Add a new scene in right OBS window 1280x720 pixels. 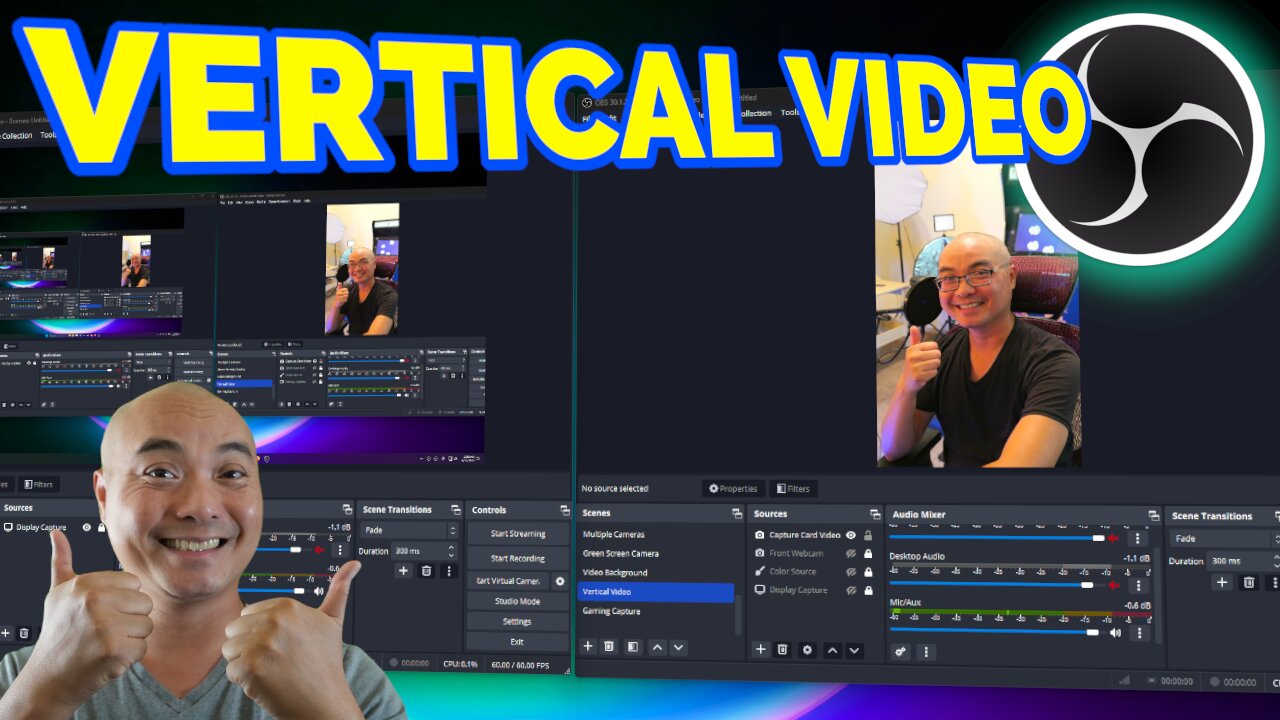[x=588, y=647]
